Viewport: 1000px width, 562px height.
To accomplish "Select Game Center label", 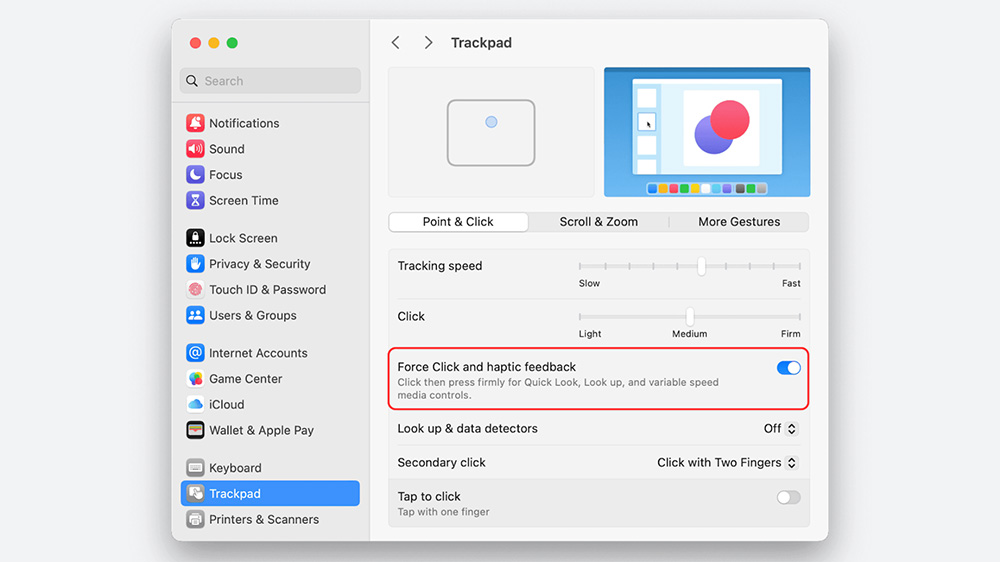I will pyautogui.click(x=246, y=379).
